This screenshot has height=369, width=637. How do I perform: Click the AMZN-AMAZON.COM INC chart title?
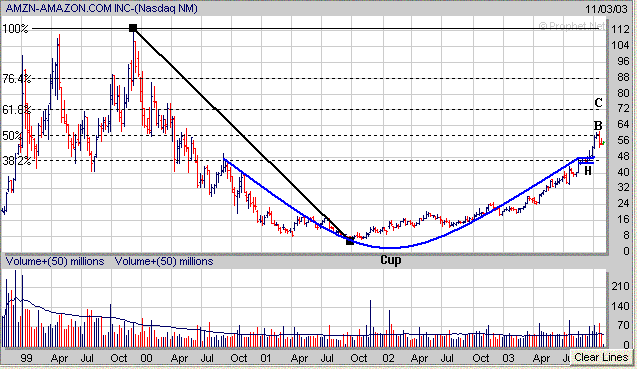101,8
